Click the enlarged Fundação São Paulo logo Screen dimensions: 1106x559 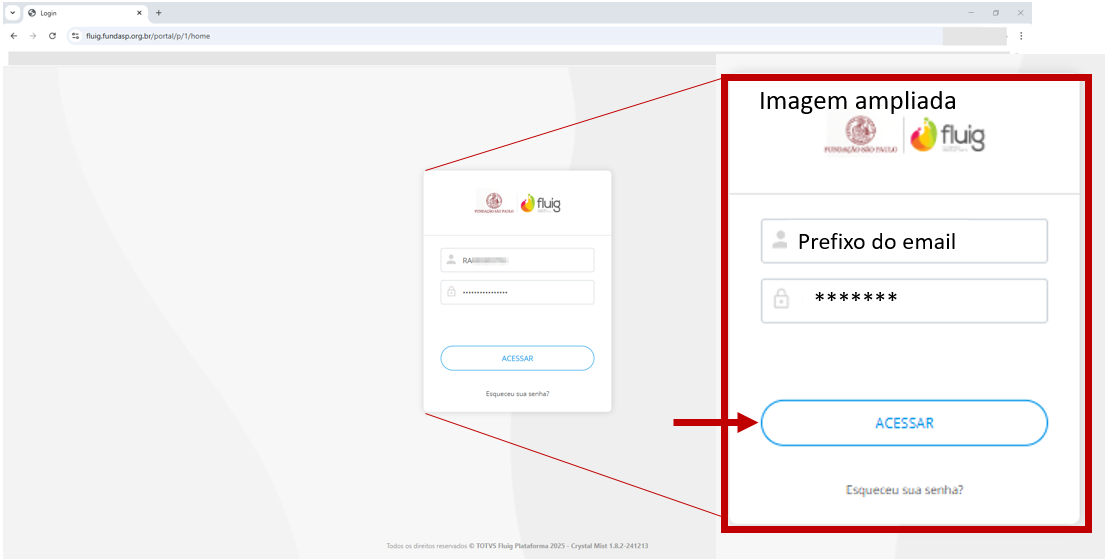[x=861, y=135]
